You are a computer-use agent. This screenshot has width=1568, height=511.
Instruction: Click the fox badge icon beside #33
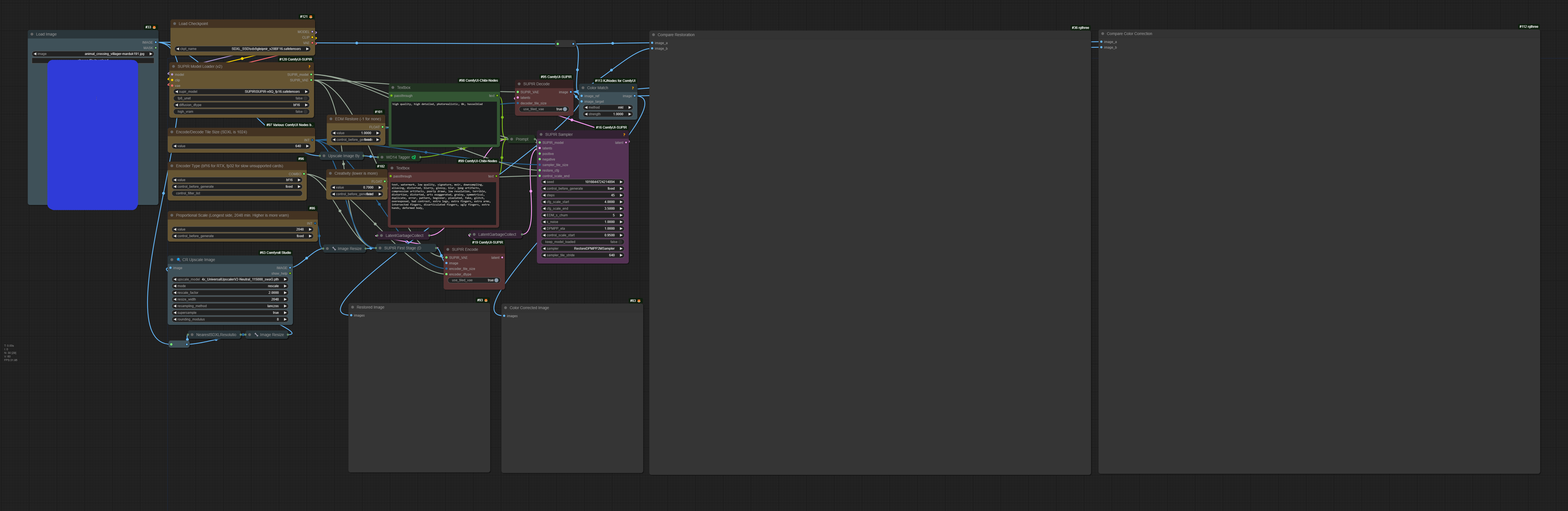(154, 27)
